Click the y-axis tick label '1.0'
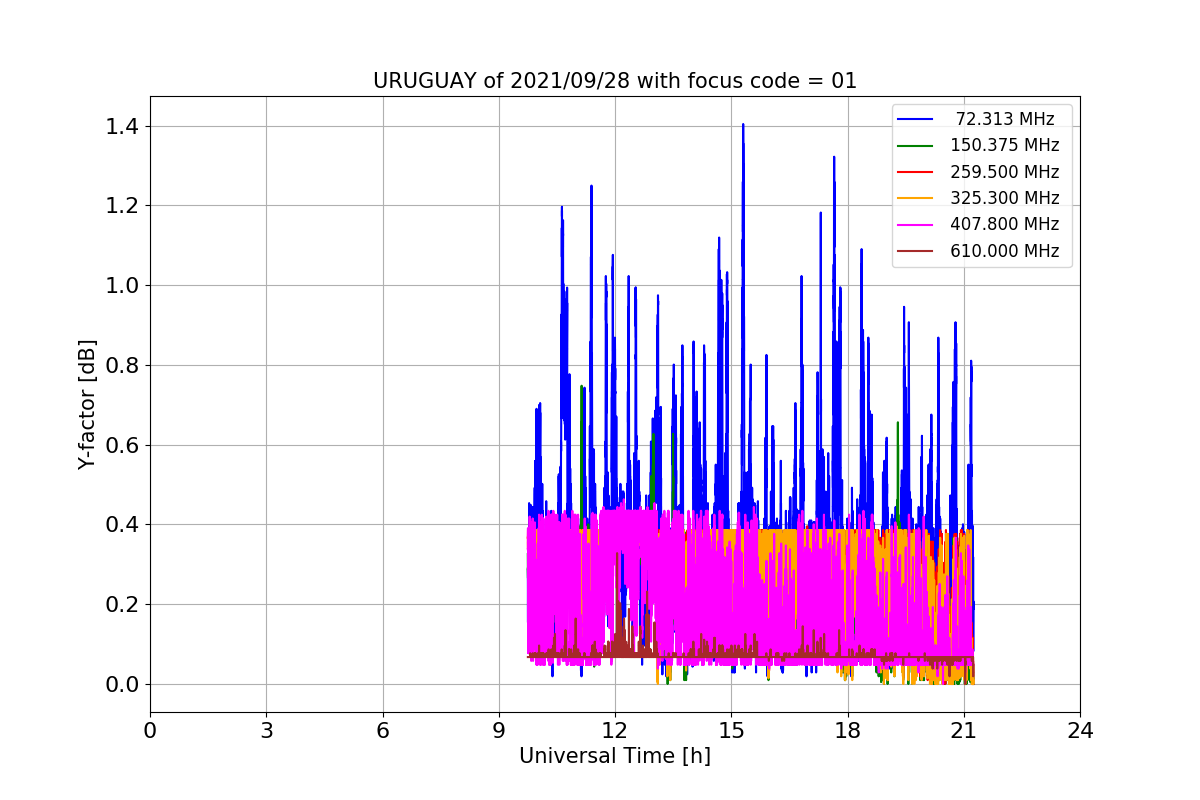 tap(122, 286)
